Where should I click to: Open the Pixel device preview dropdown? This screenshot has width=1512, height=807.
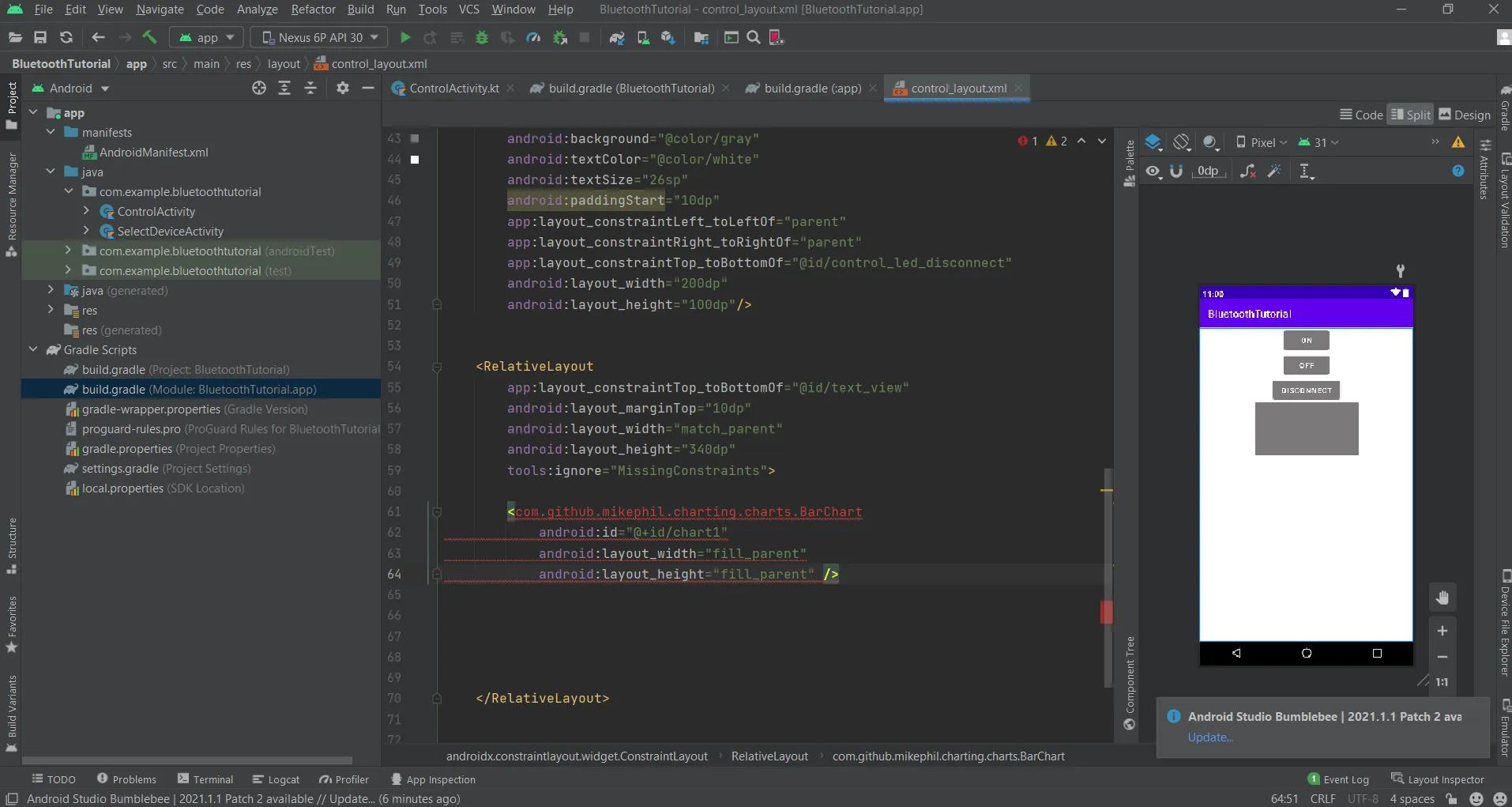pyautogui.click(x=1262, y=142)
